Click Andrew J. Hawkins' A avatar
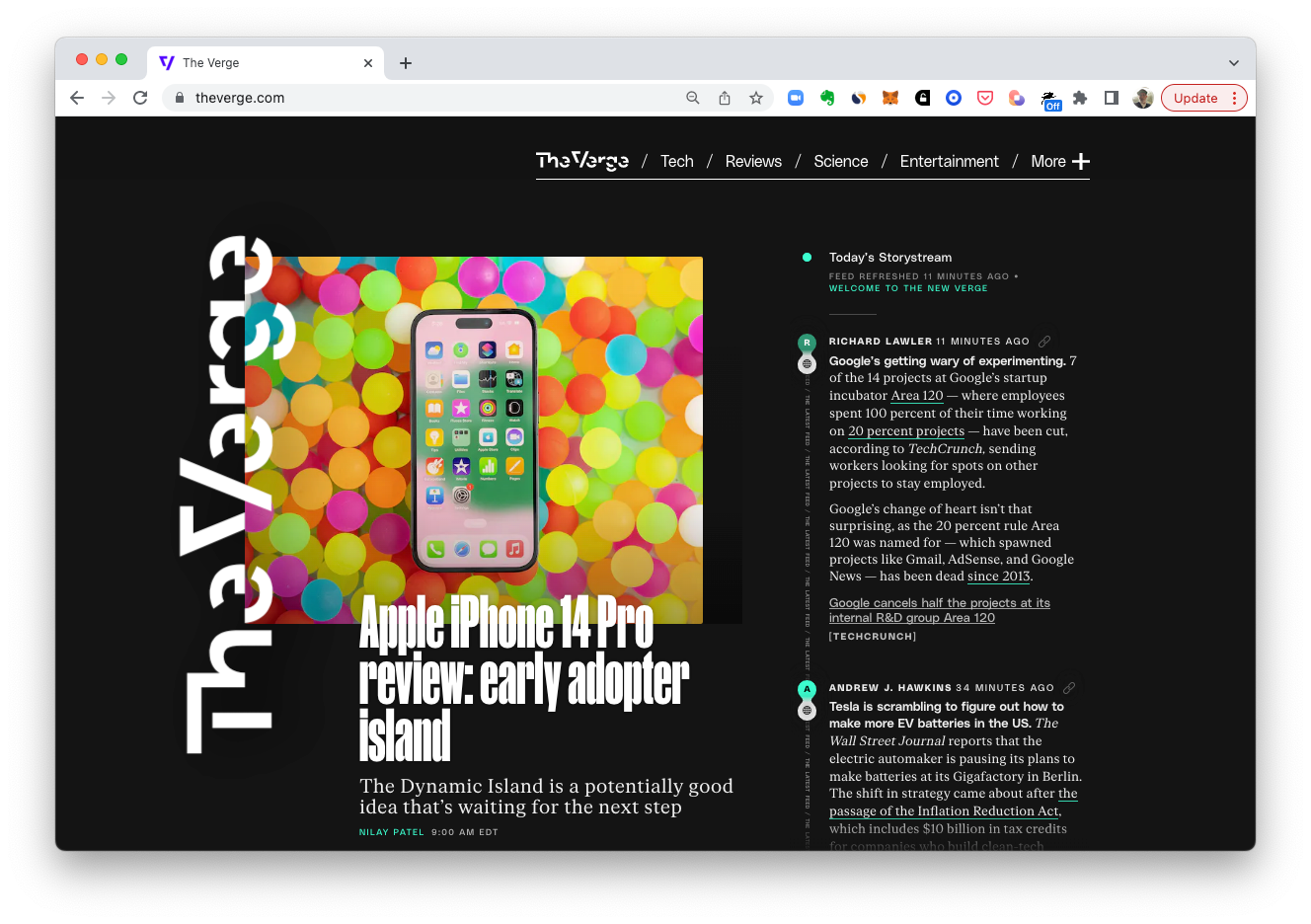The height and width of the screenshot is (924, 1311). click(807, 689)
